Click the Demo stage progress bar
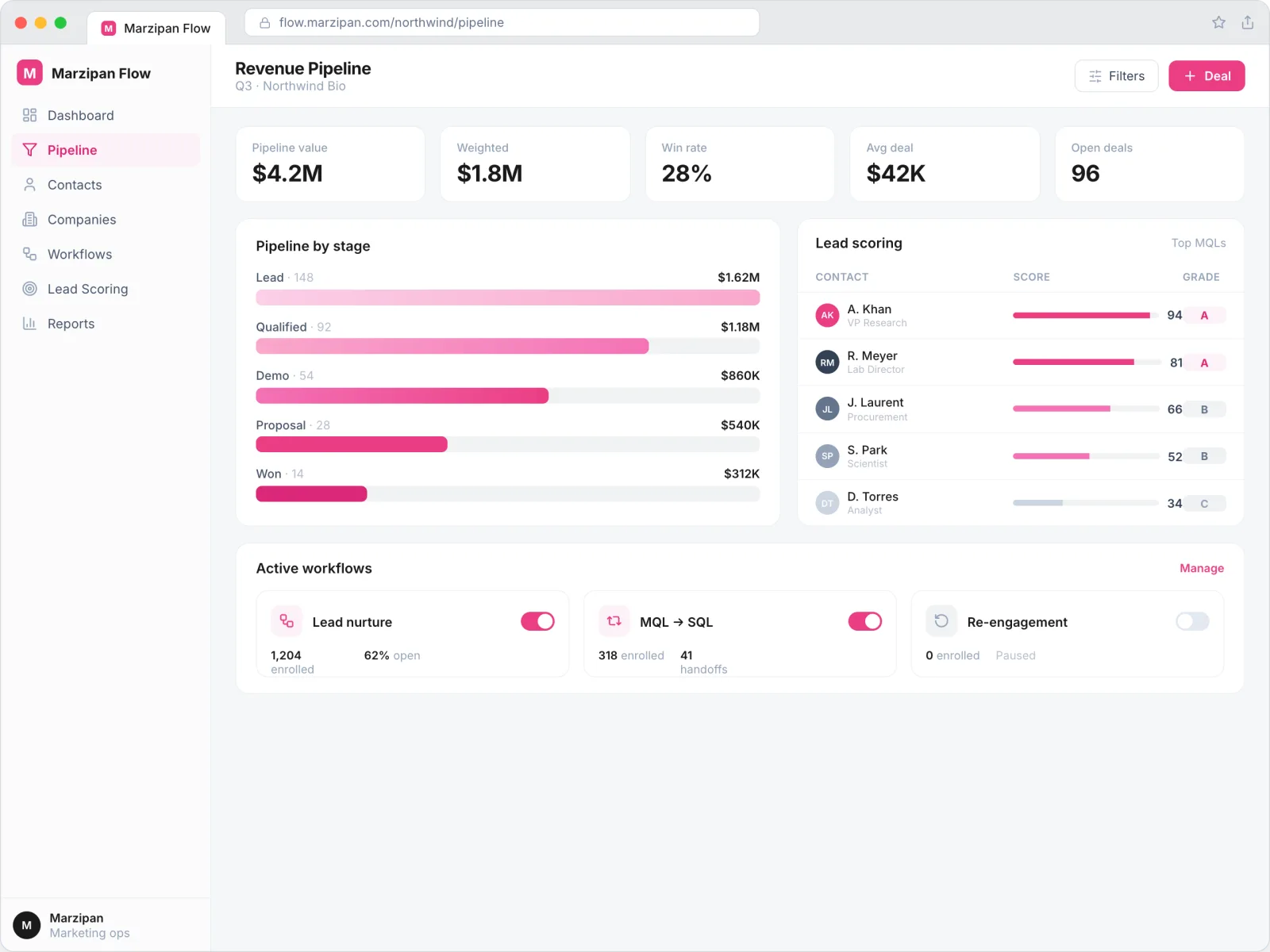 507,396
